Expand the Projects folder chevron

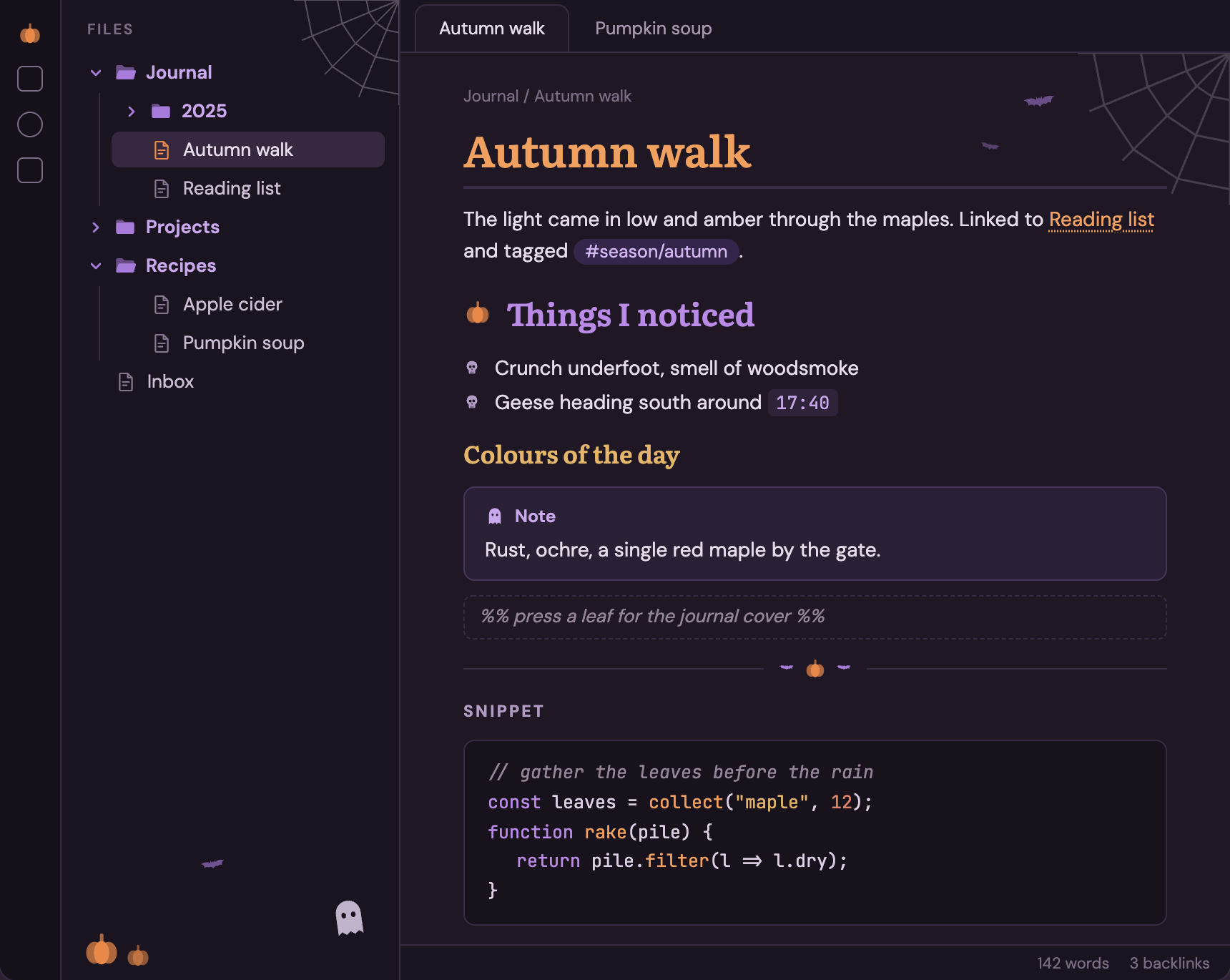coord(96,227)
